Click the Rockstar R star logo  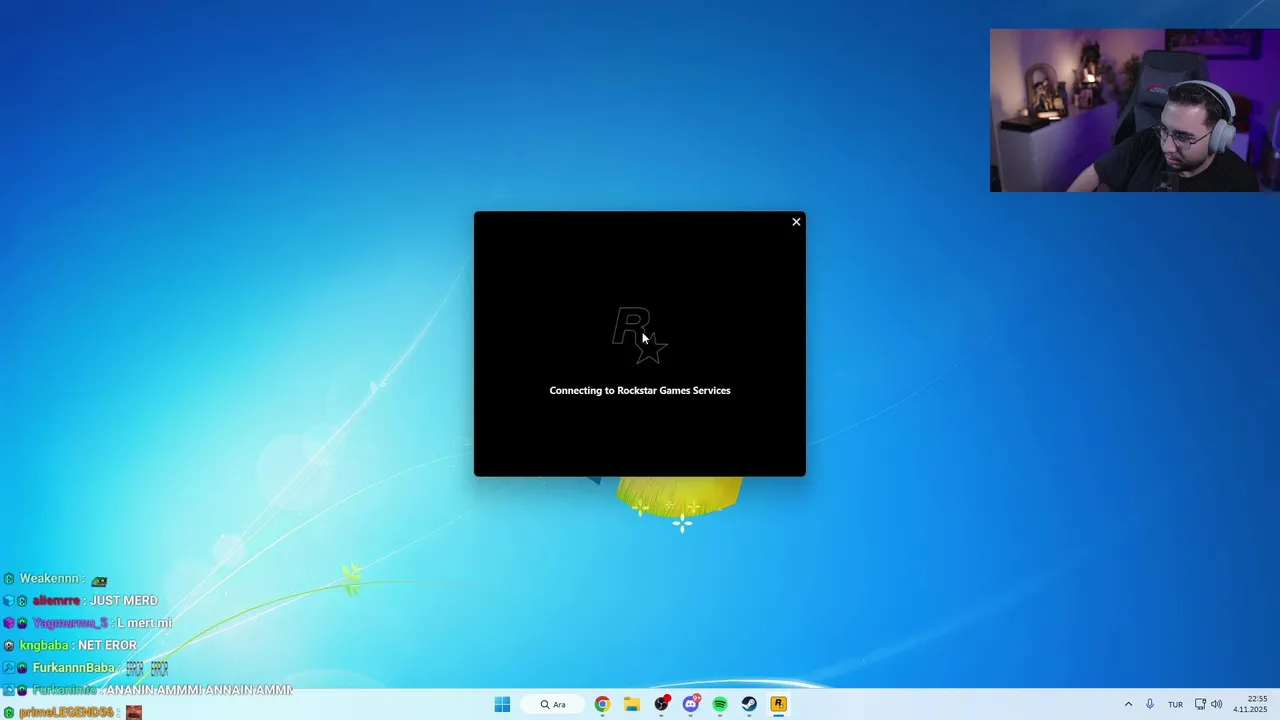coord(640,336)
